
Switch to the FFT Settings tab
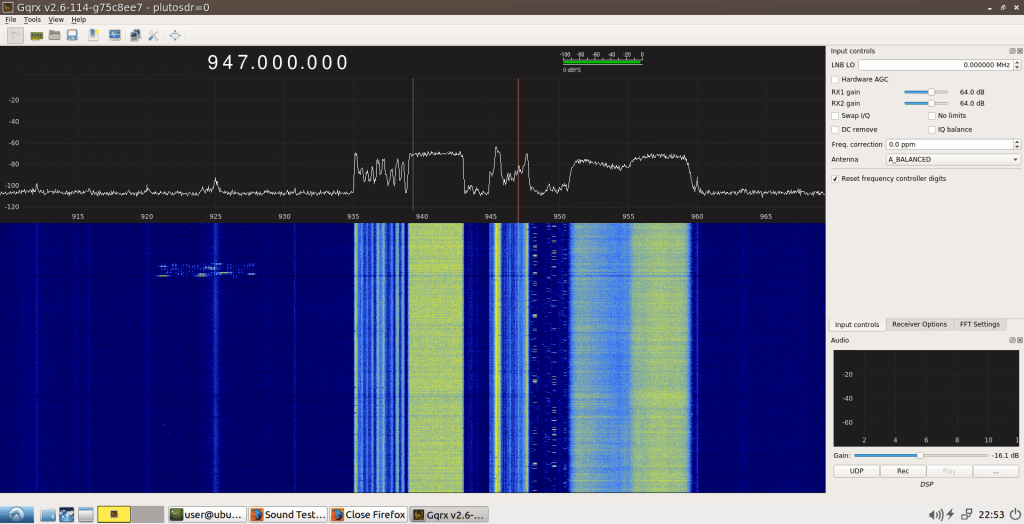[979, 324]
